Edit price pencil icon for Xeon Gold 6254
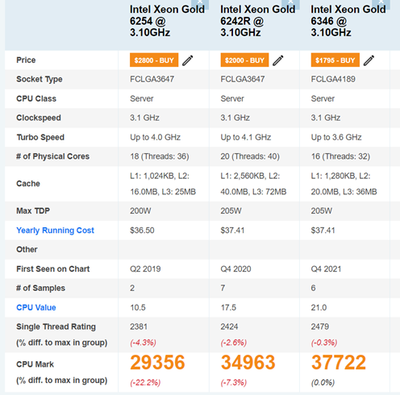Screen dimensions: 400x395 coord(188,60)
